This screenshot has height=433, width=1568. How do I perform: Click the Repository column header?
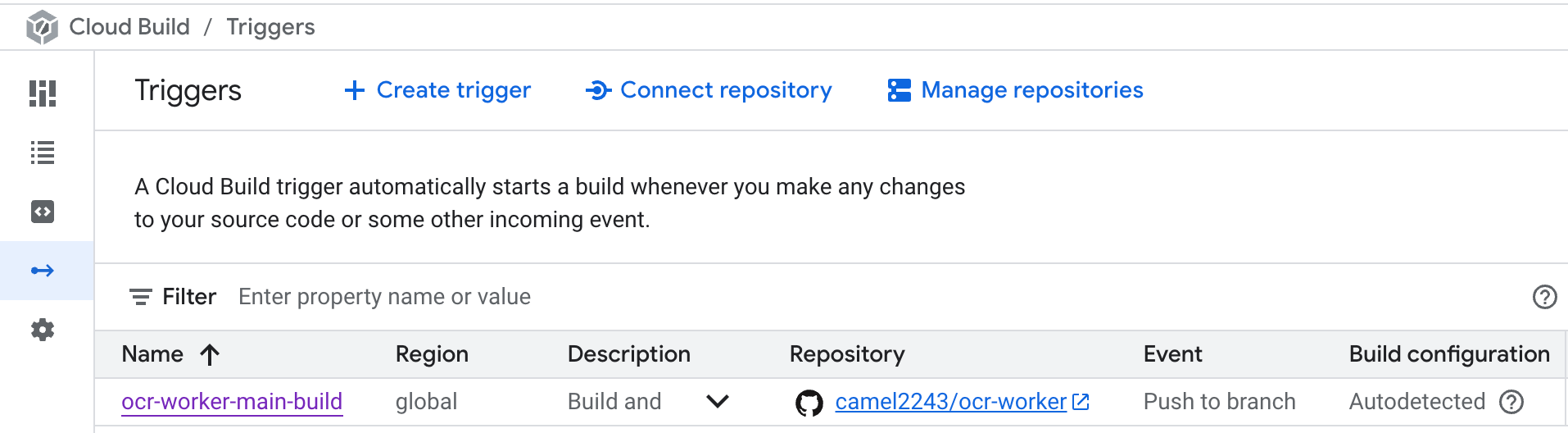click(847, 354)
